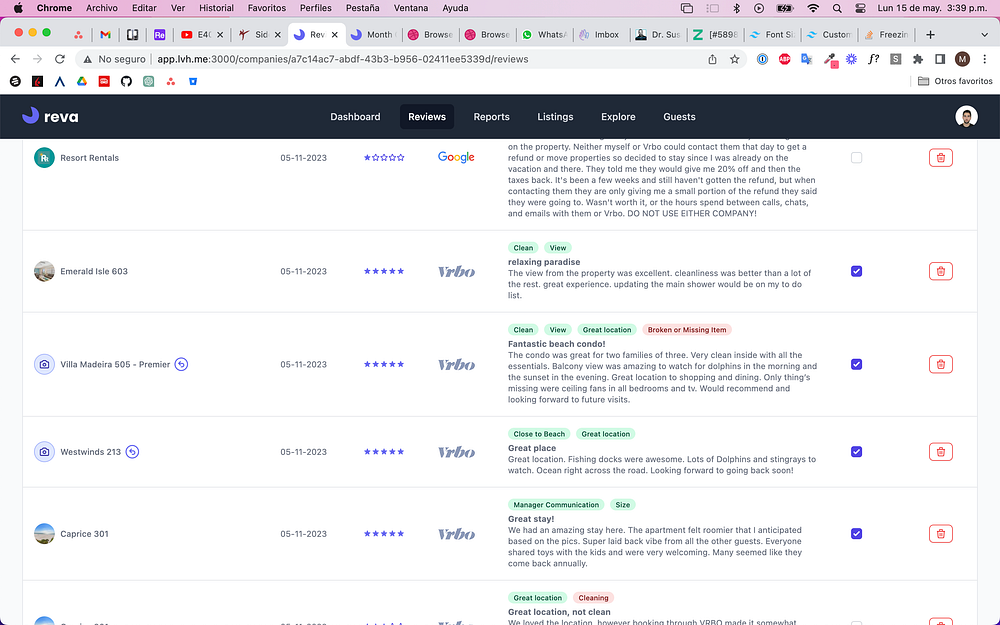Image resolution: width=1000 pixels, height=625 pixels.
Task: Delete the Emerald Isle 603 review
Action: [x=941, y=271]
